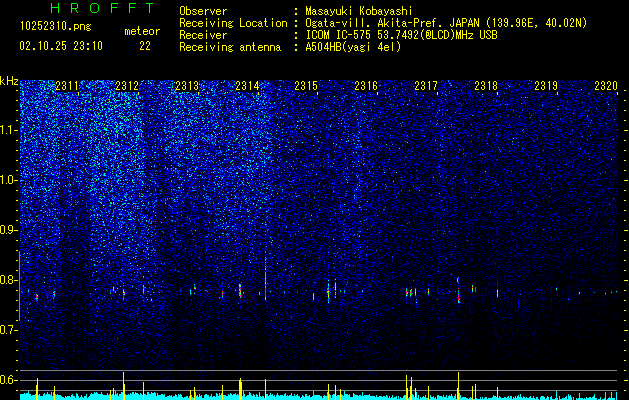Click the 1.0 kHz axis label
This screenshot has height=400, width=629.
[9, 180]
